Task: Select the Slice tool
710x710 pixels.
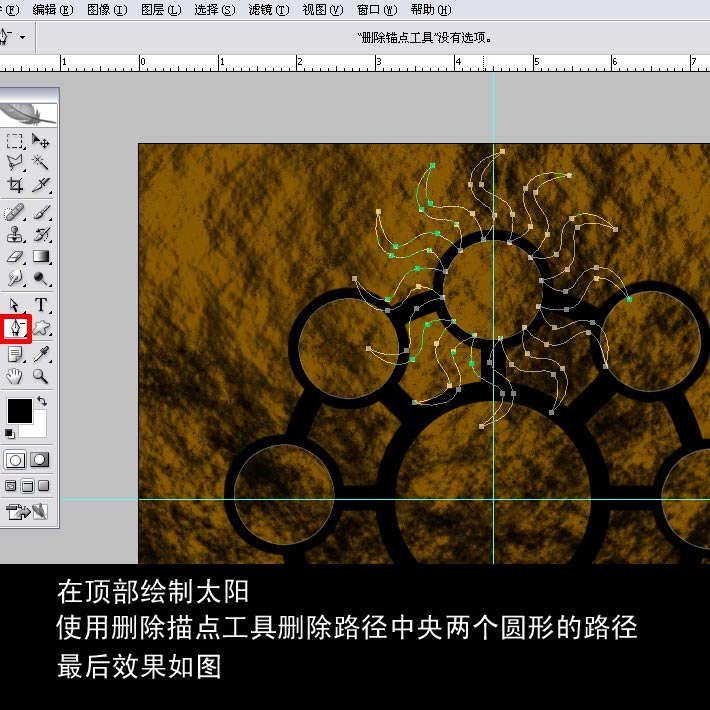Action: [x=40, y=184]
